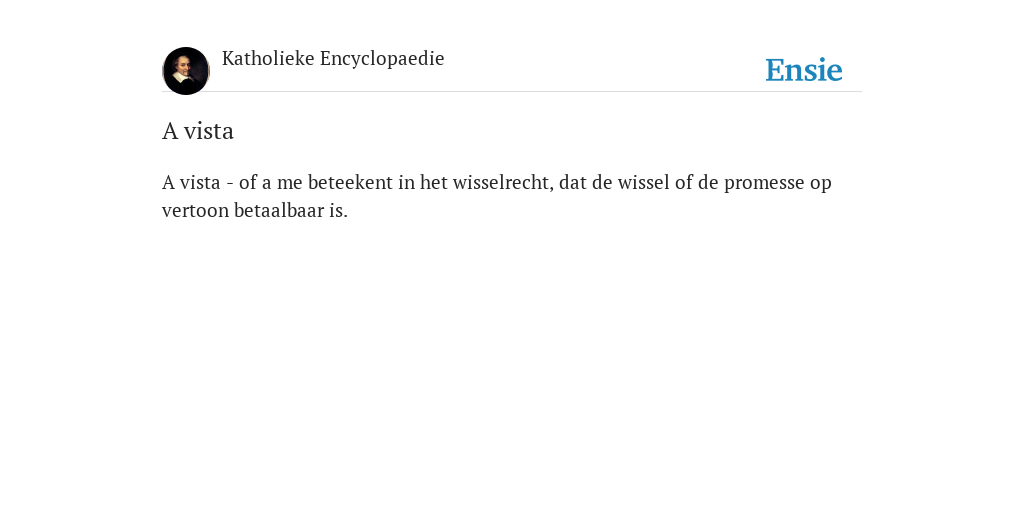Click 'A vista' at the paragraph start

pos(191,182)
